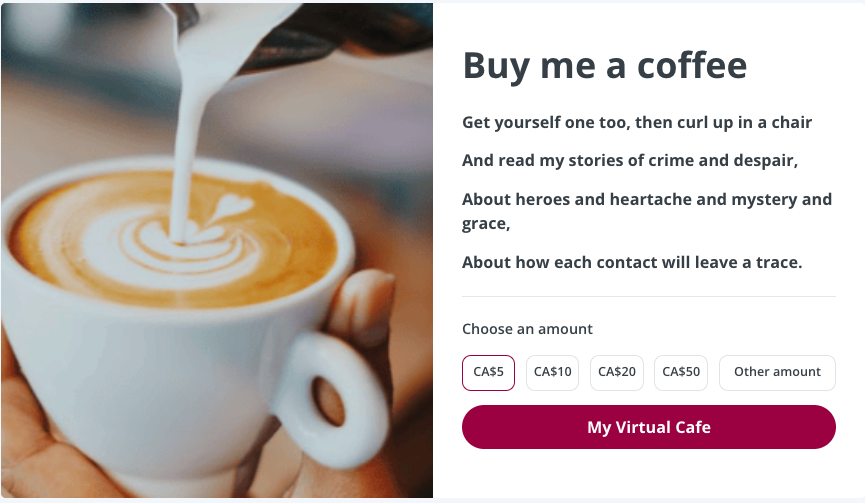This screenshot has width=865, height=503.
Task: Pick the CA$20 amount option
Action: click(617, 373)
